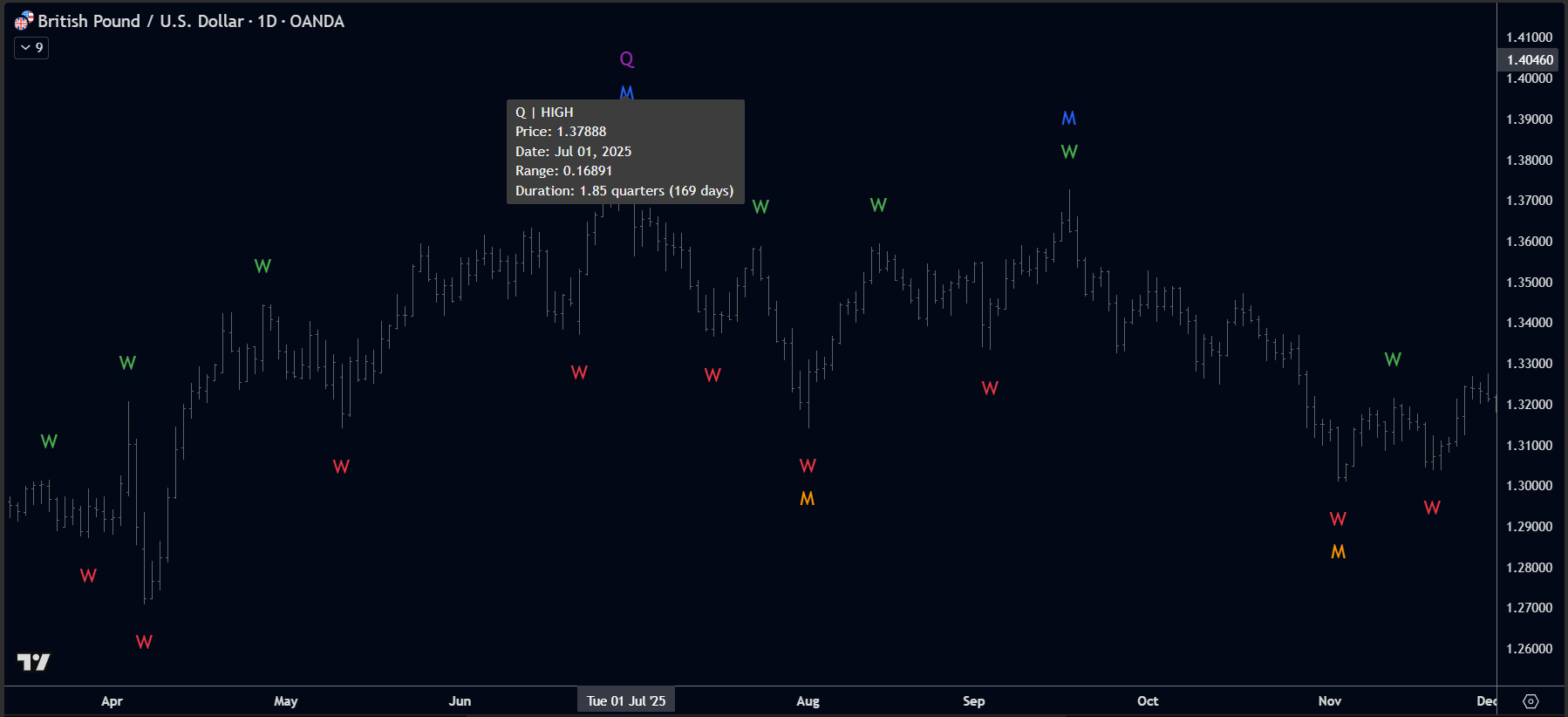
Task: Select the blue M marker above September peak
Action: (x=1068, y=119)
